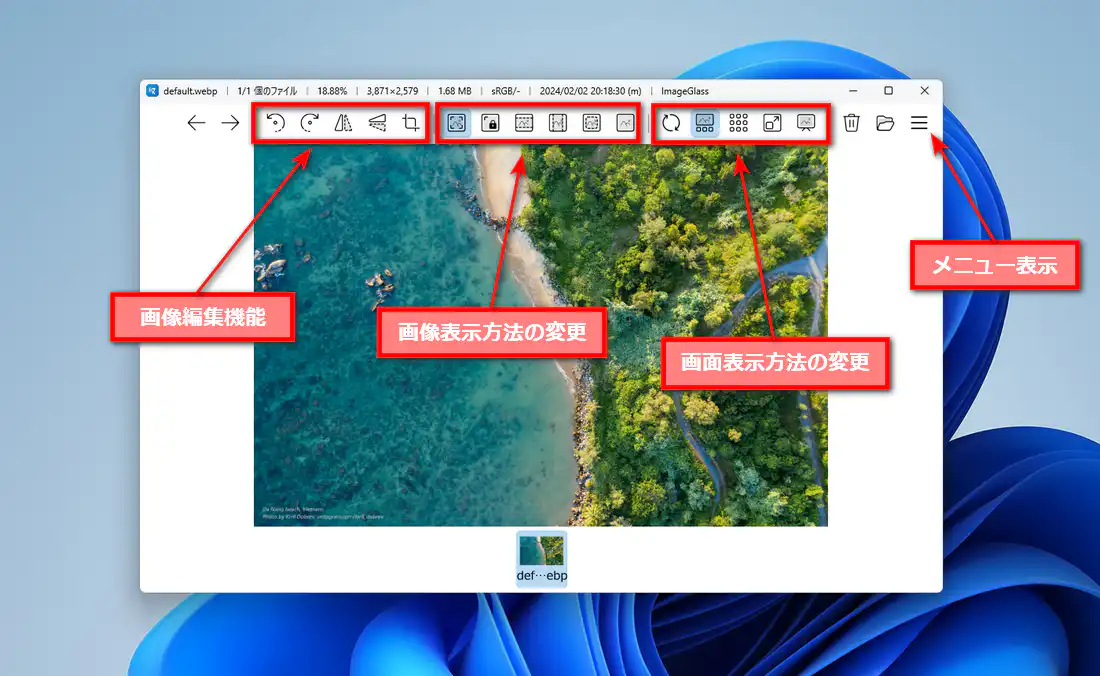Flip the image horizontally
Viewport: 1100px width, 676px height.
point(343,123)
